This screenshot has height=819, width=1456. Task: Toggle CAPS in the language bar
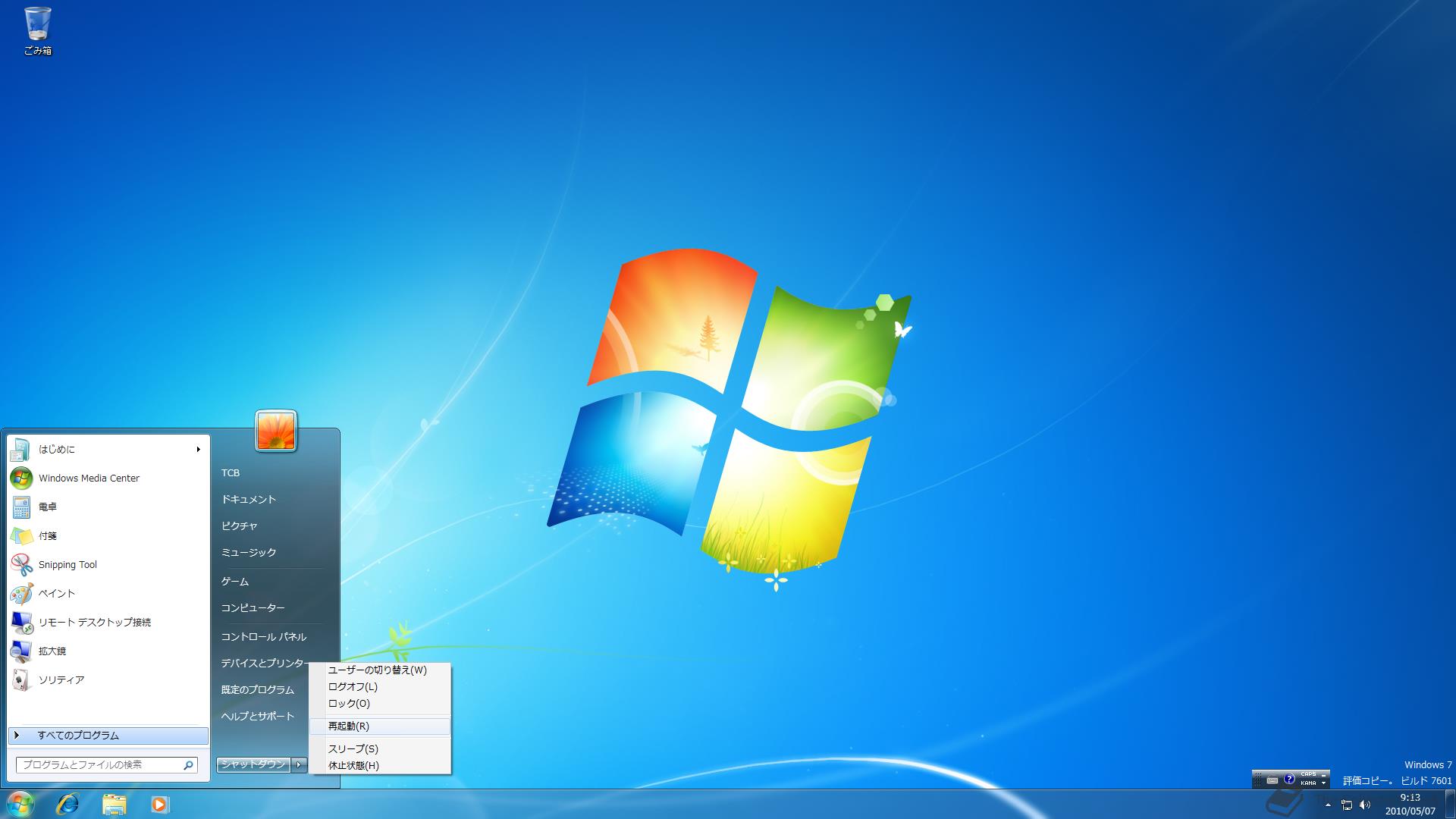click(x=1308, y=774)
